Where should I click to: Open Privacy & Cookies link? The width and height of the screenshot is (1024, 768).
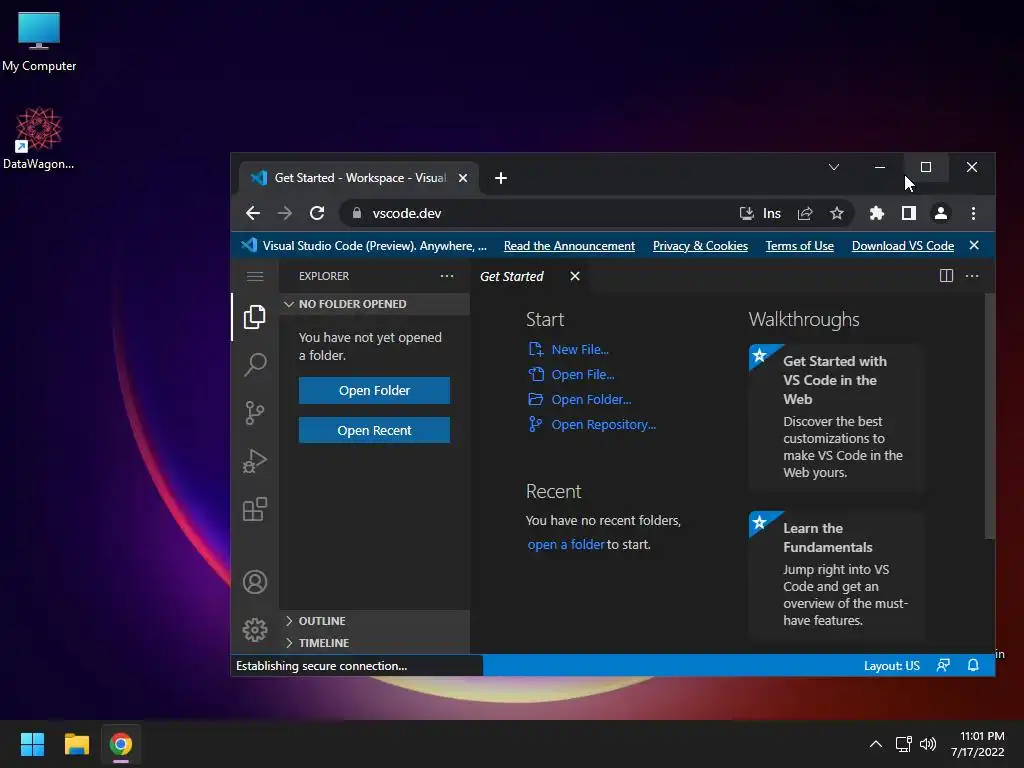[700, 246]
